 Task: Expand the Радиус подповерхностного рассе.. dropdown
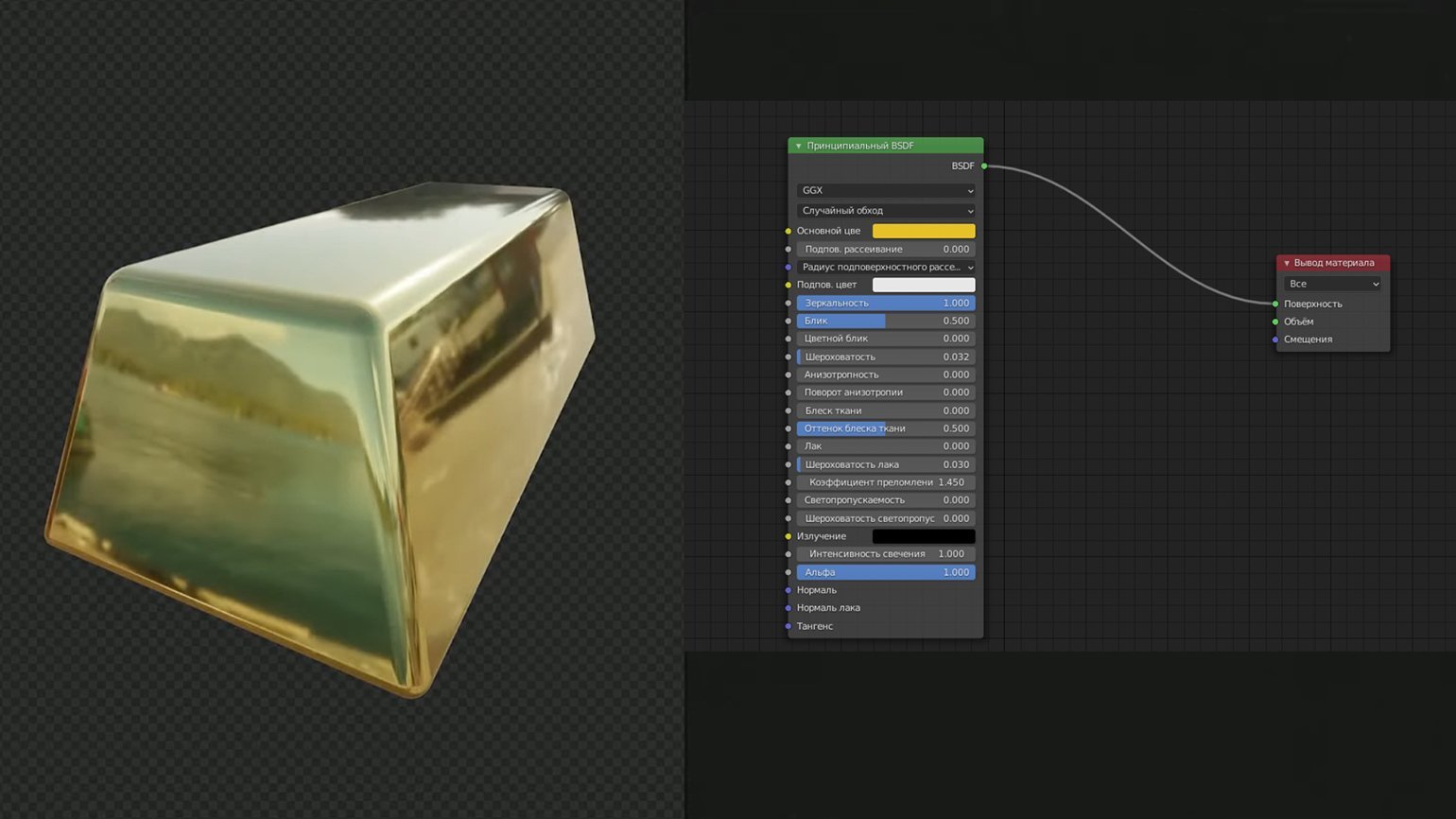[886, 267]
